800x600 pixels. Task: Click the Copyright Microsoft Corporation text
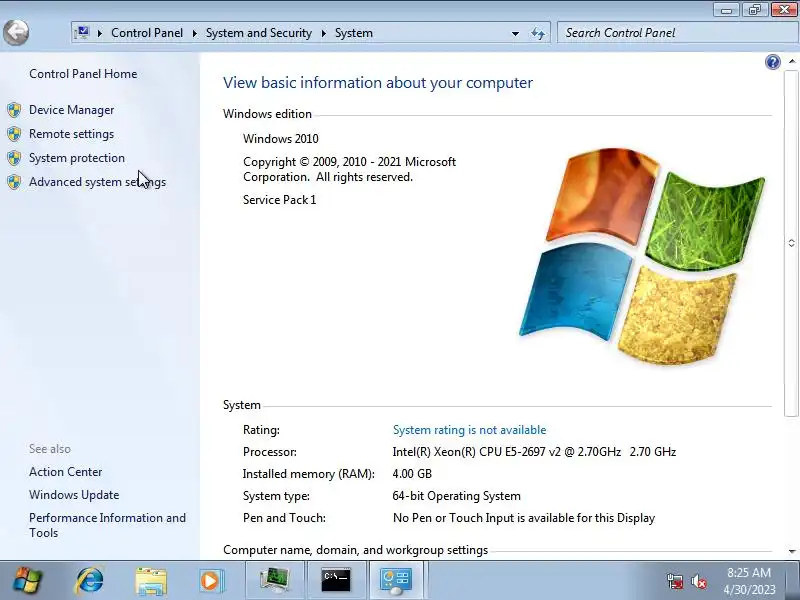[349, 169]
